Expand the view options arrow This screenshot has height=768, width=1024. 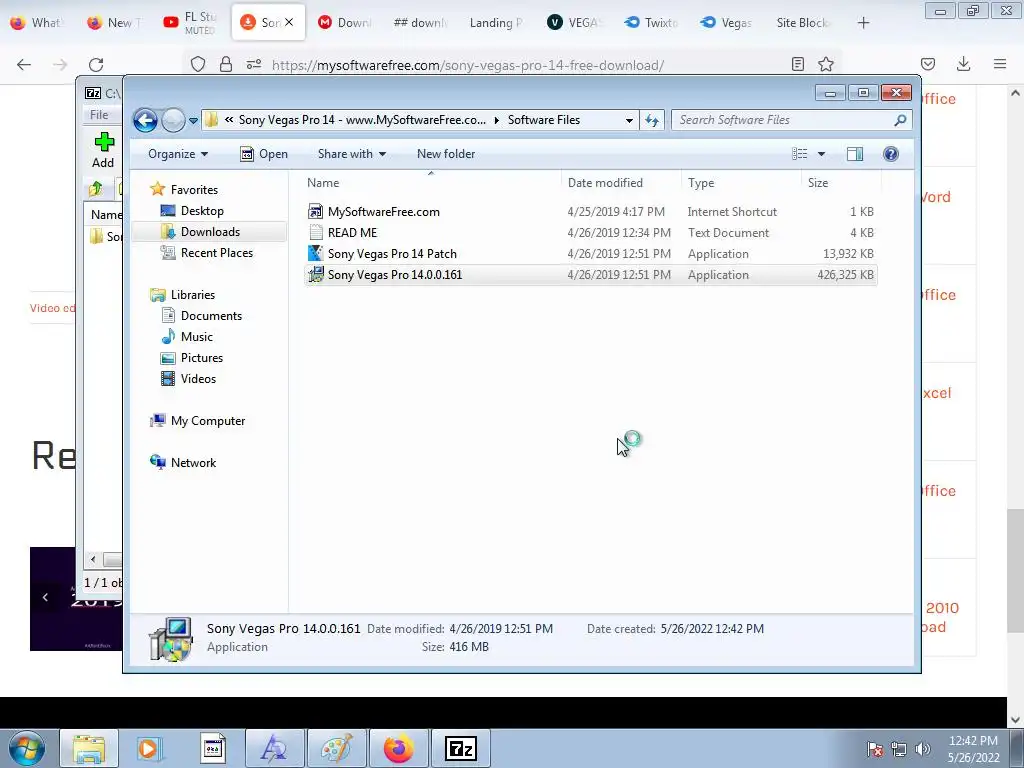(x=822, y=154)
